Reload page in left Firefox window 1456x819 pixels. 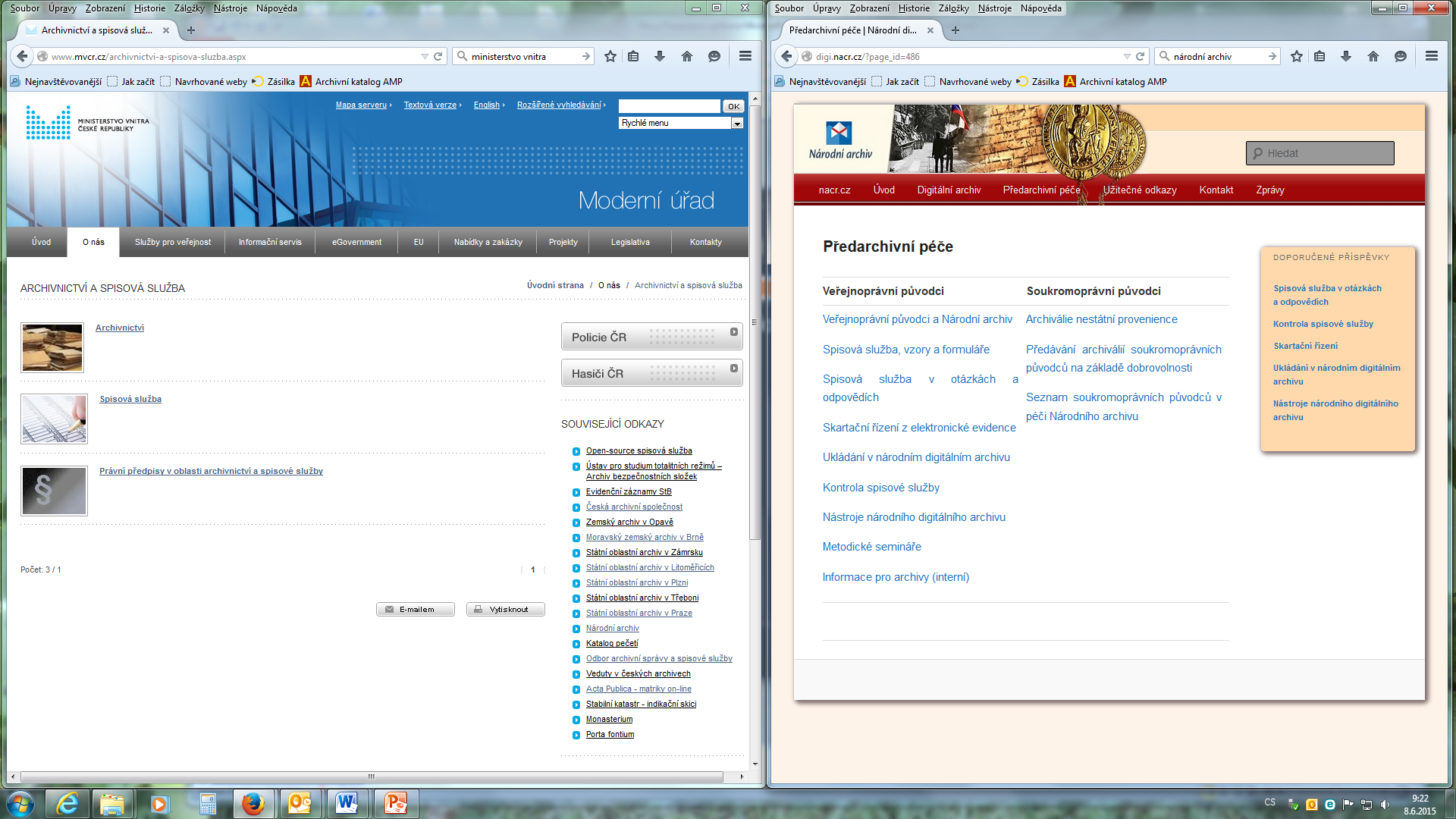(438, 56)
